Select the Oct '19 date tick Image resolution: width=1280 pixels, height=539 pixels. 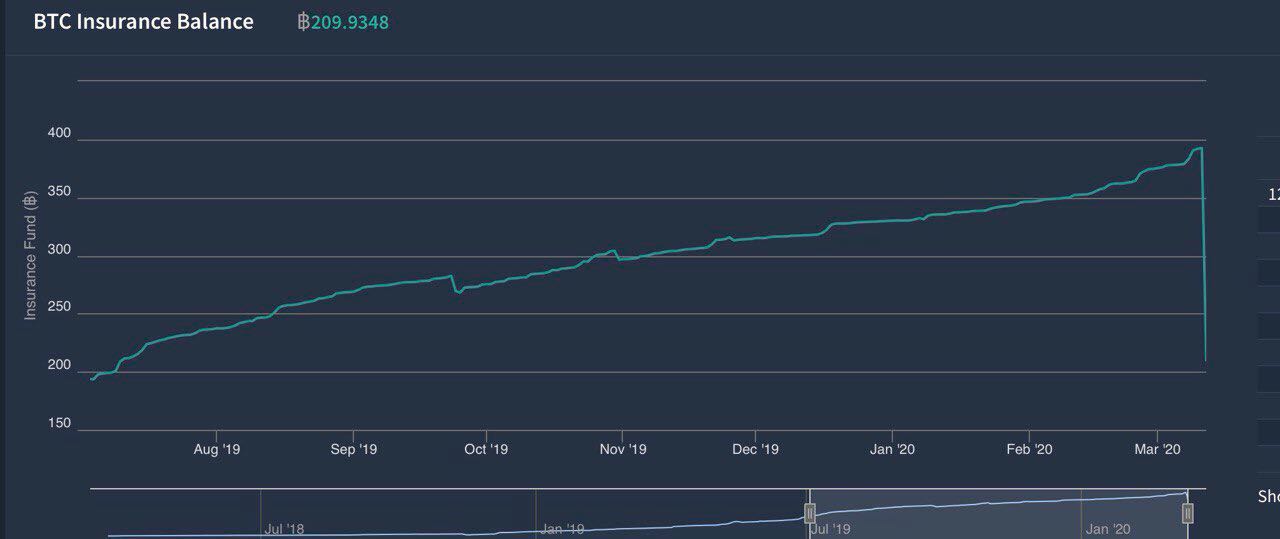tap(486, 450)
